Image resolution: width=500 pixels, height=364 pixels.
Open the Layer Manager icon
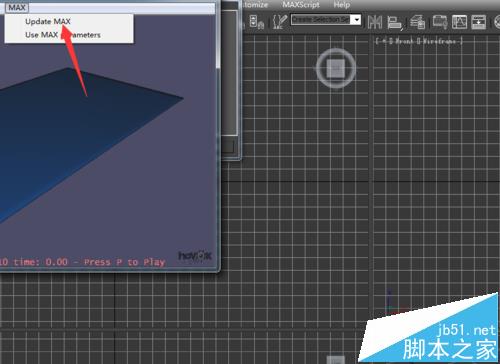click(417, 22)
